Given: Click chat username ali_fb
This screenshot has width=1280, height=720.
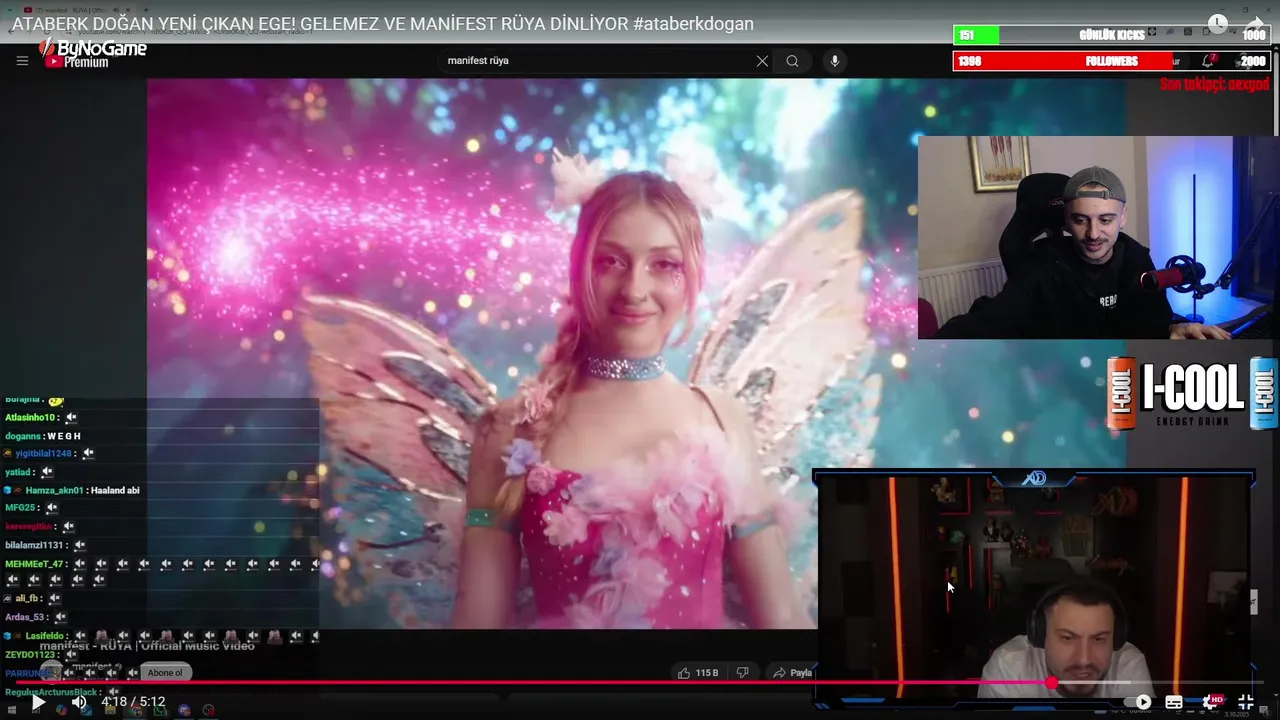Looking at the screenshot, I should tap(27, 598).
